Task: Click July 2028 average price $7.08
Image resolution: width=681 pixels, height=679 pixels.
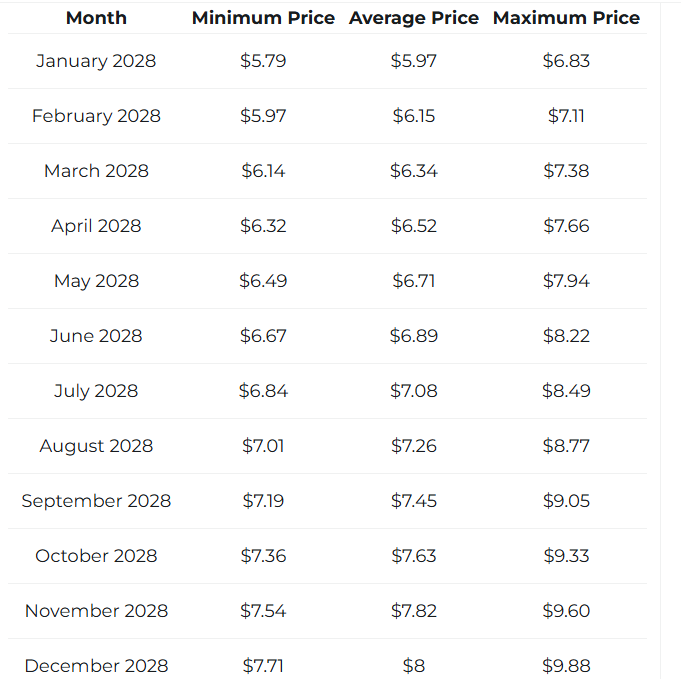Action: 413,391
